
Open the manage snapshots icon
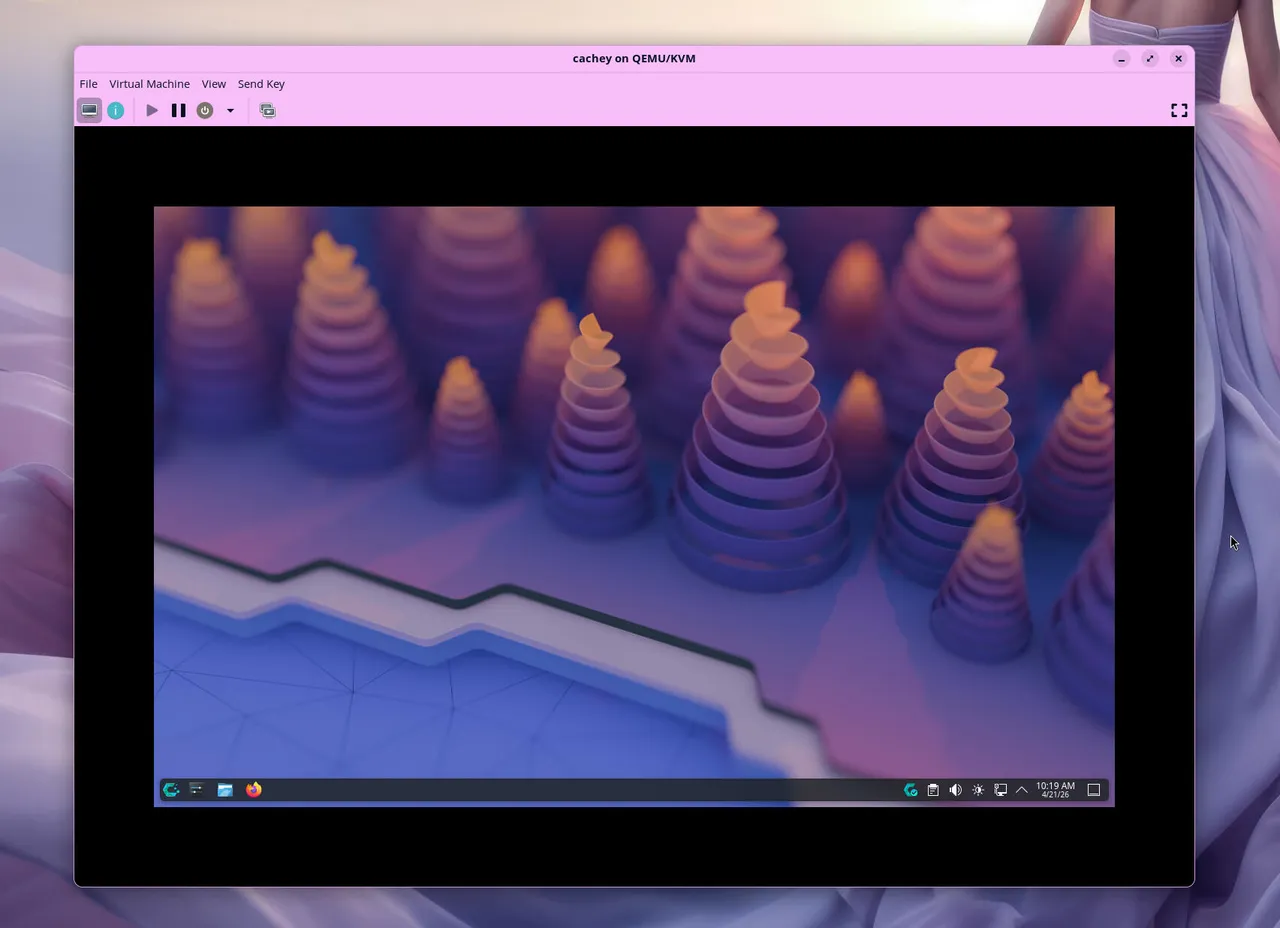(x=267, y=110)
